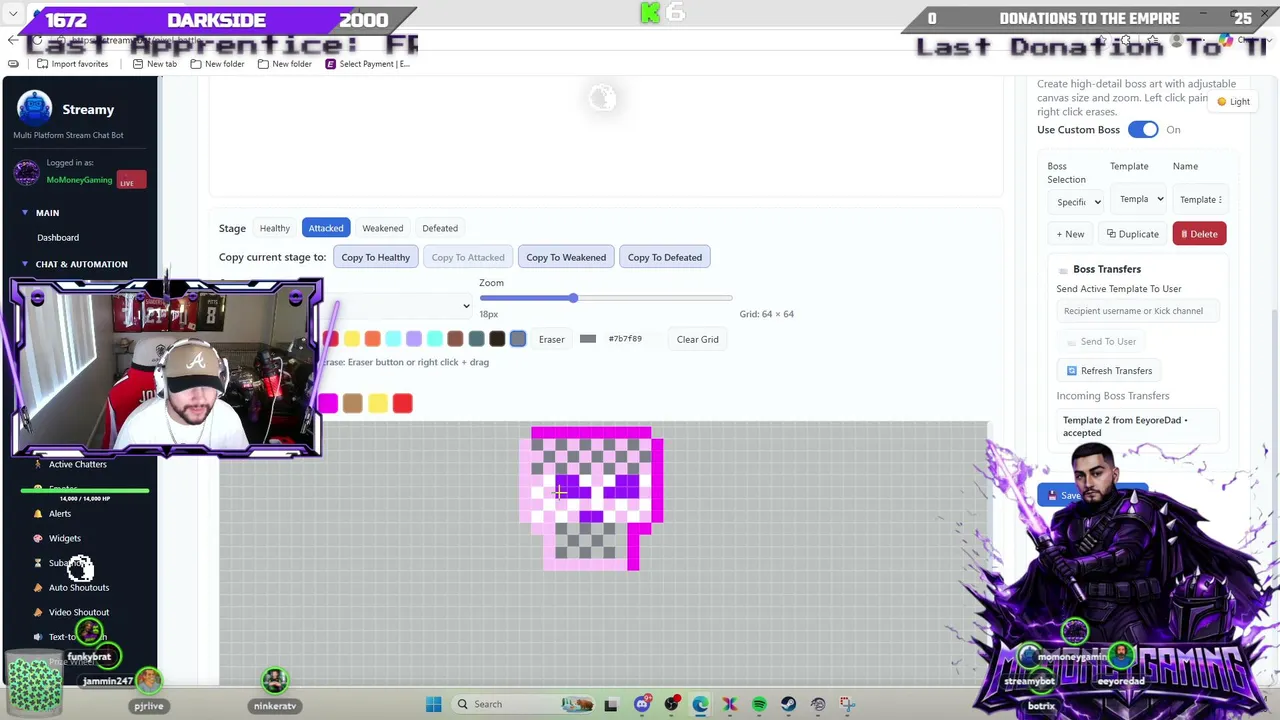Open the New tab bookmark
This screenshot has width=1280, height=720.
click(x=154, y=64)
